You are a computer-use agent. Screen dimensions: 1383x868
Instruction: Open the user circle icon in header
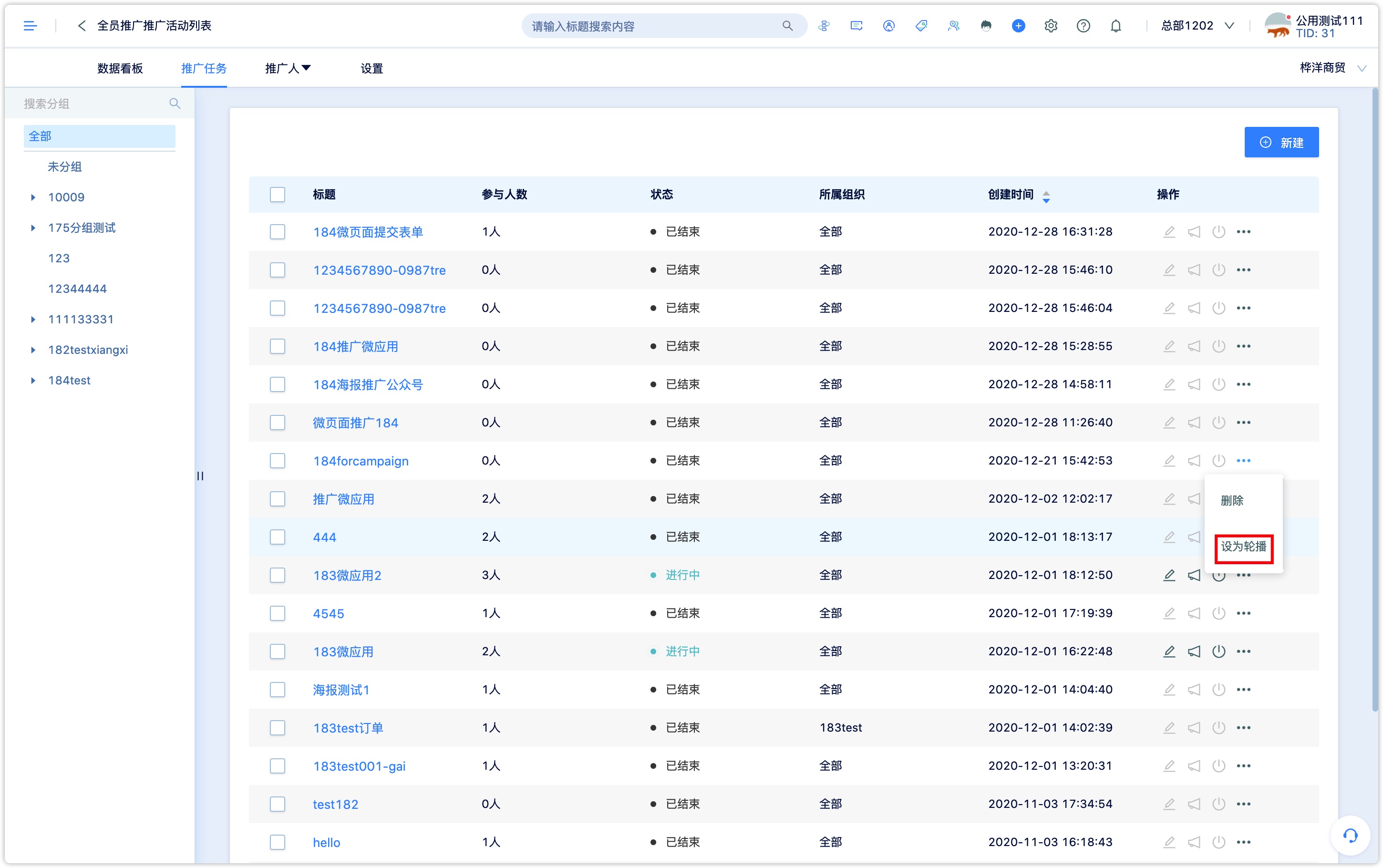coord(889,26)
